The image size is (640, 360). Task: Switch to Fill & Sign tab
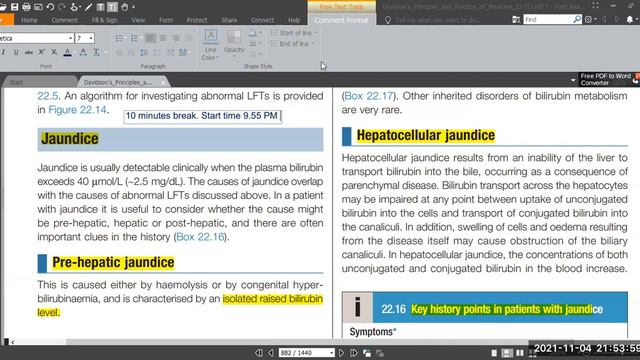pos(104,20)
